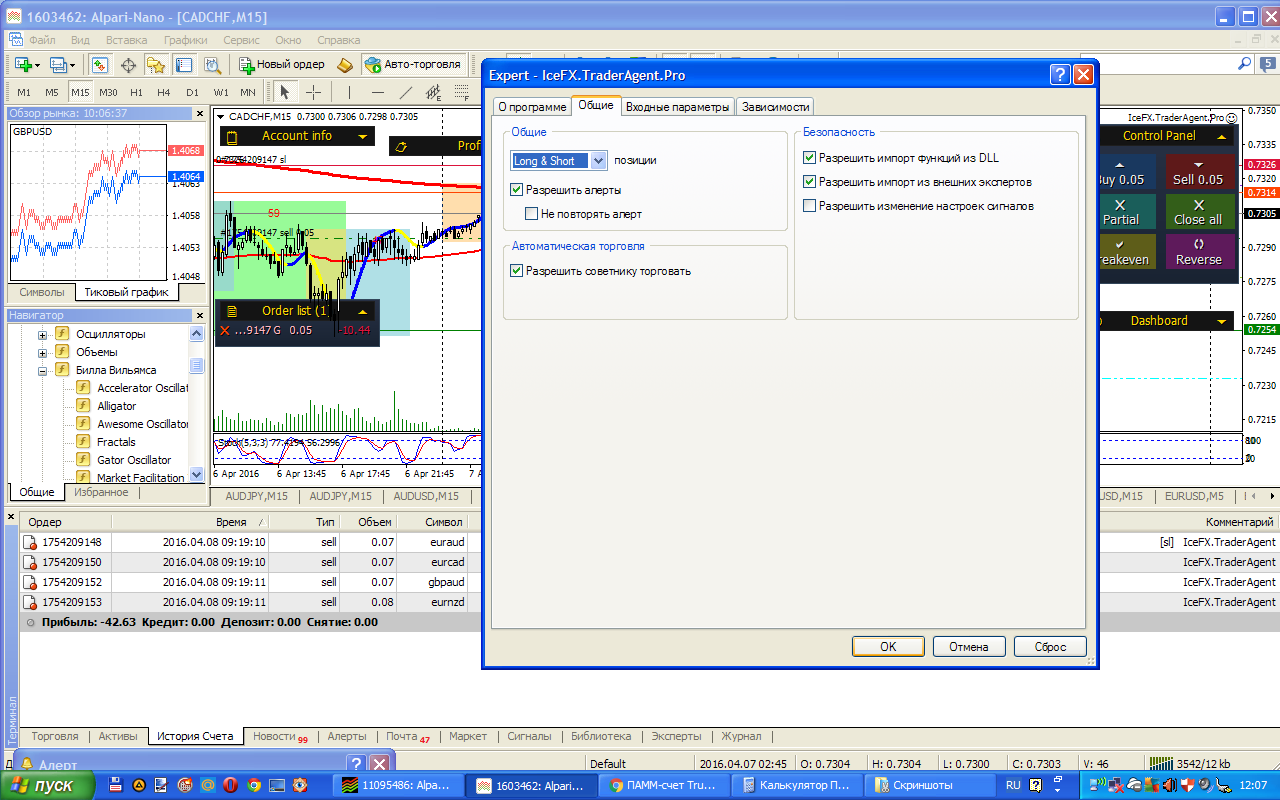Click the help question-mark icon in Expert dialog
1280x800 pixels.
pos(1060,75)
